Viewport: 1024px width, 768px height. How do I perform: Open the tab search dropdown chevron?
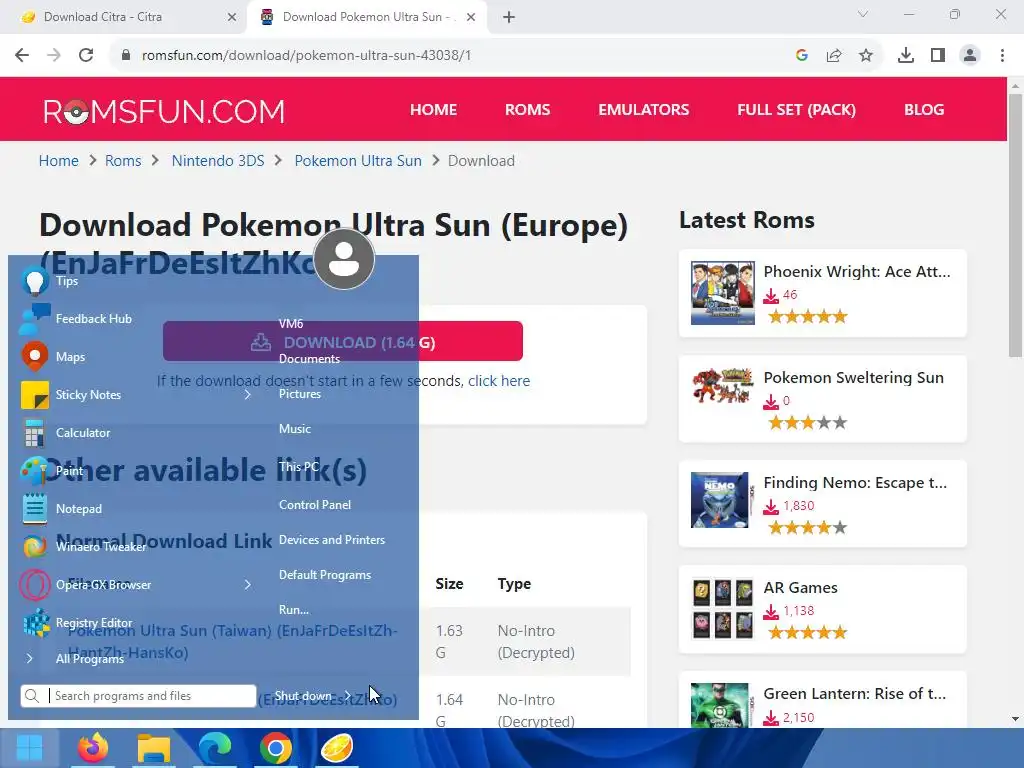click(863, 14)
